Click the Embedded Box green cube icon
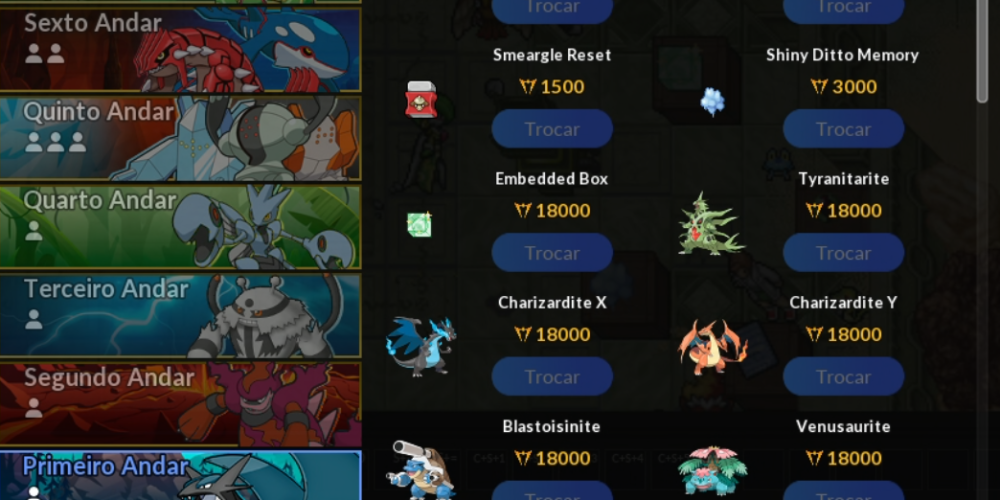Screen dimensions: 1000x500 click(x=420, y=224)
